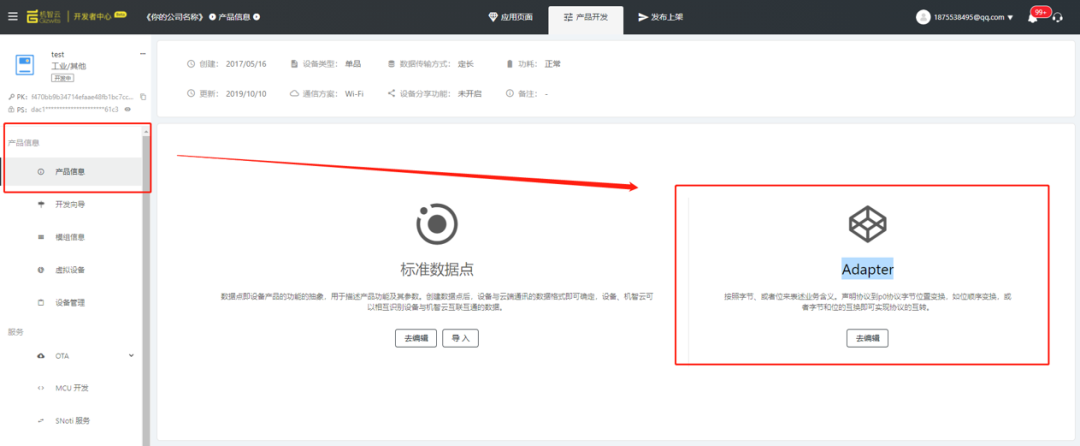The width and height of the screenshot is (1080, 446).
Task: Open the hamburger menu in the header
Action: point(13,17)
